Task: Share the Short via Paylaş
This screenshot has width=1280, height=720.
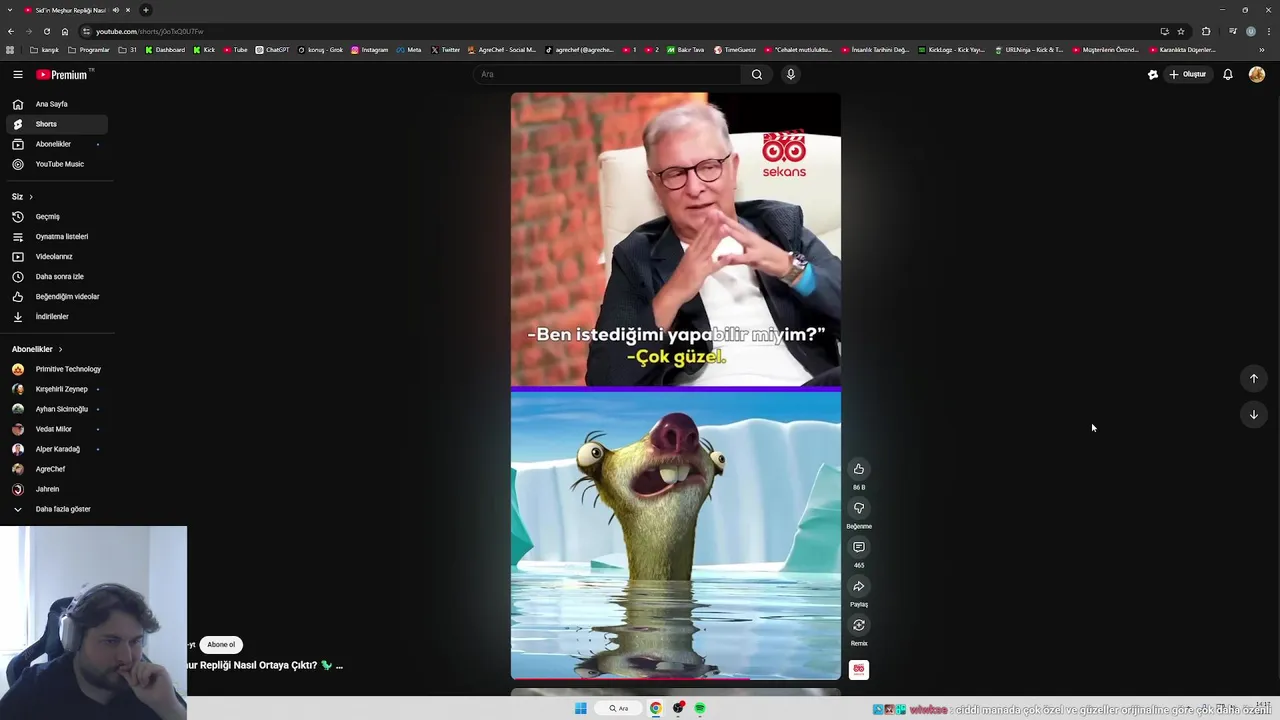Action: tap(859, 586)
